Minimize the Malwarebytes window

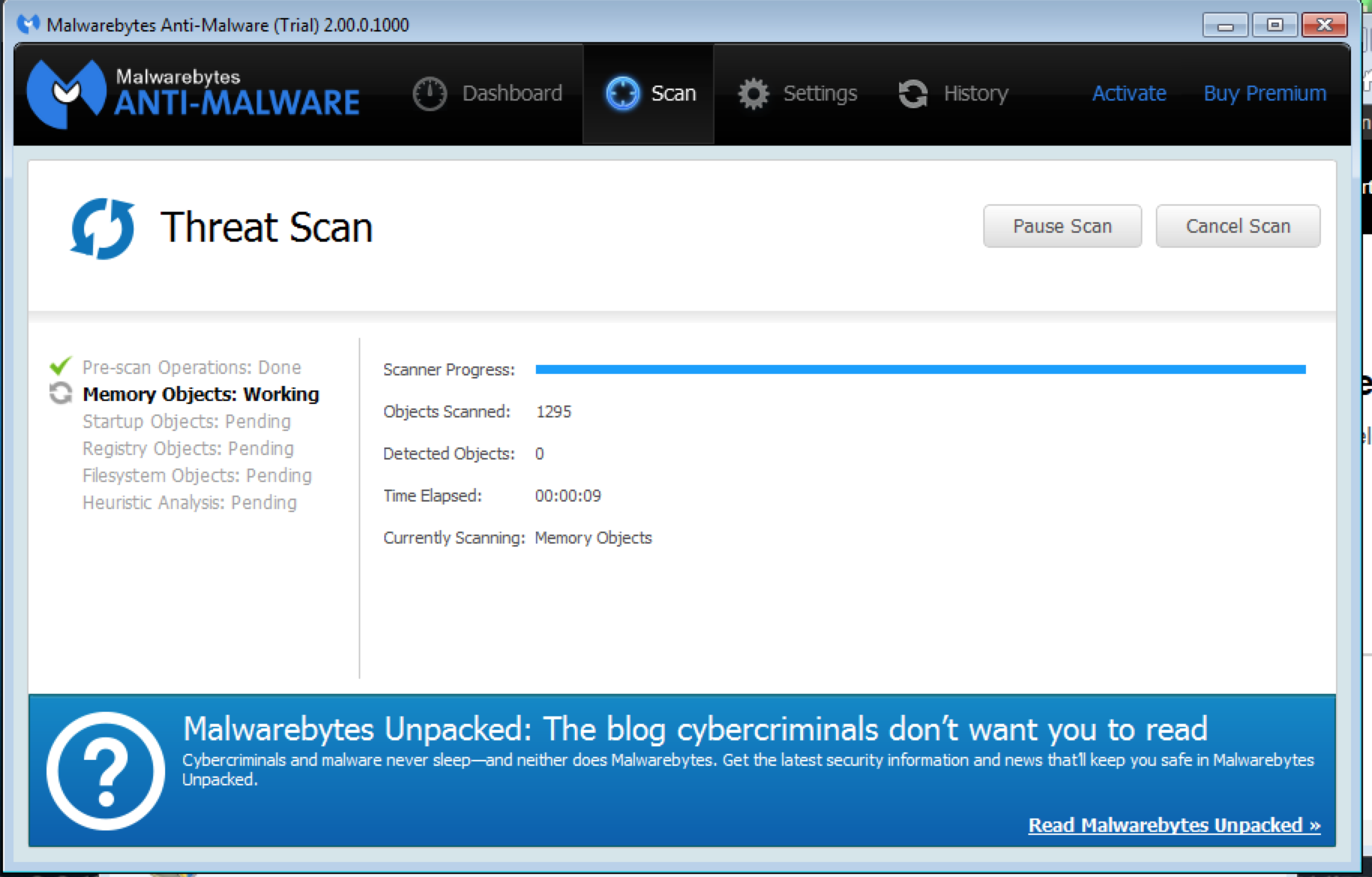coord(1225,25)
